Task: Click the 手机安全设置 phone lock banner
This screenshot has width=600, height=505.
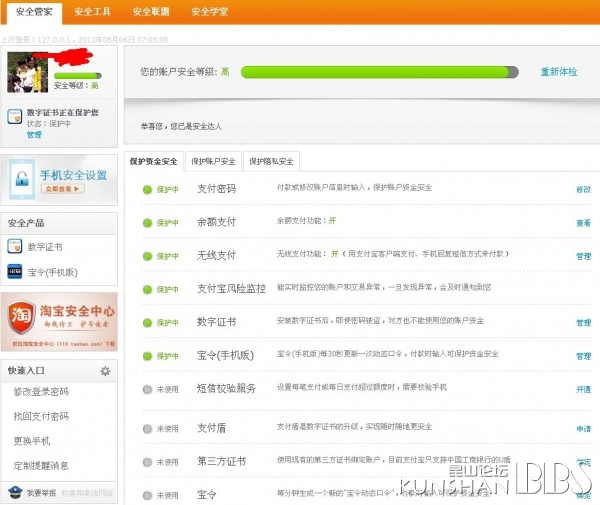Action: (x=59, y=180)
